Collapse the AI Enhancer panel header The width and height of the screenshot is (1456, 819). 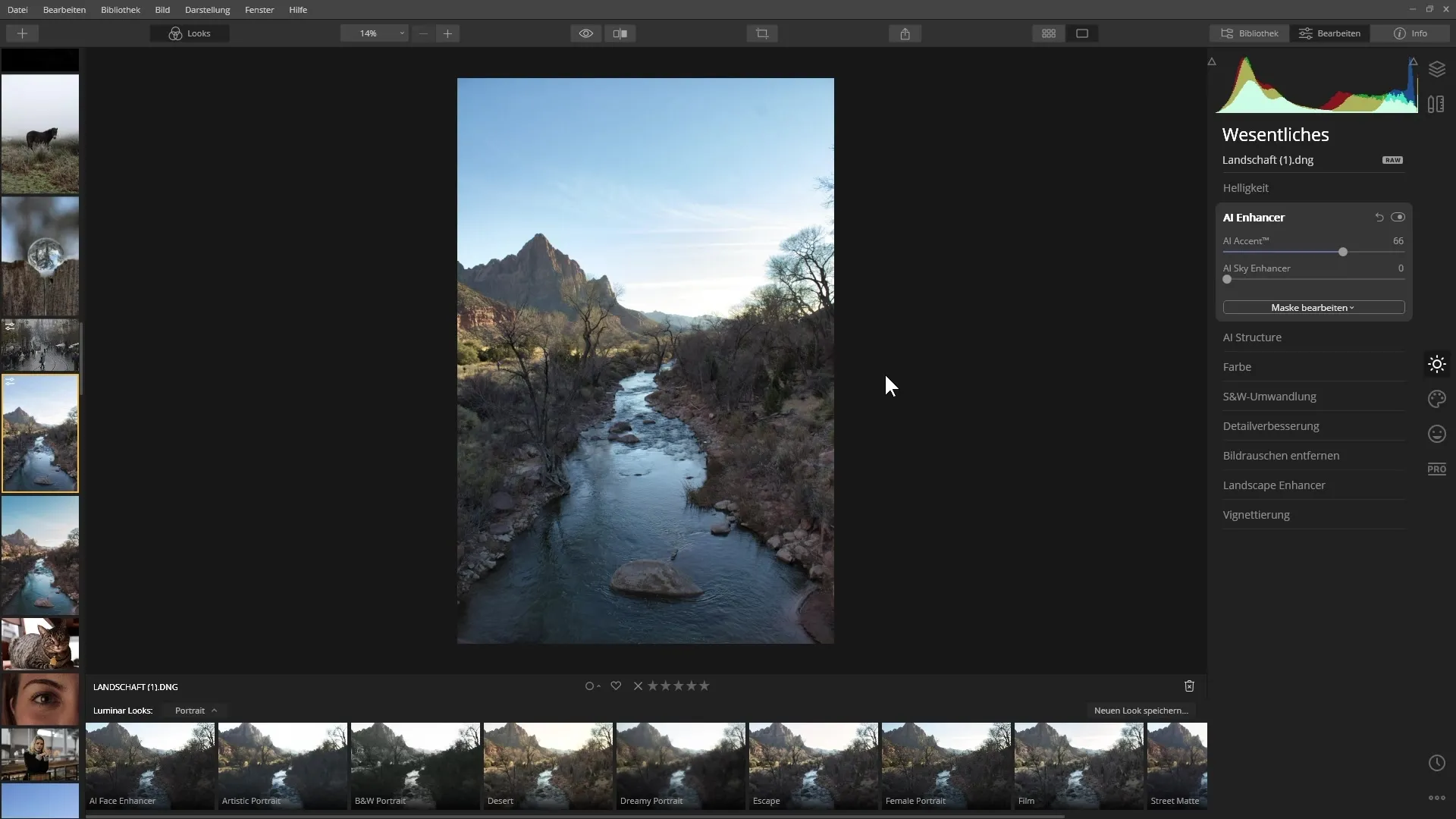coord(1254,218)
